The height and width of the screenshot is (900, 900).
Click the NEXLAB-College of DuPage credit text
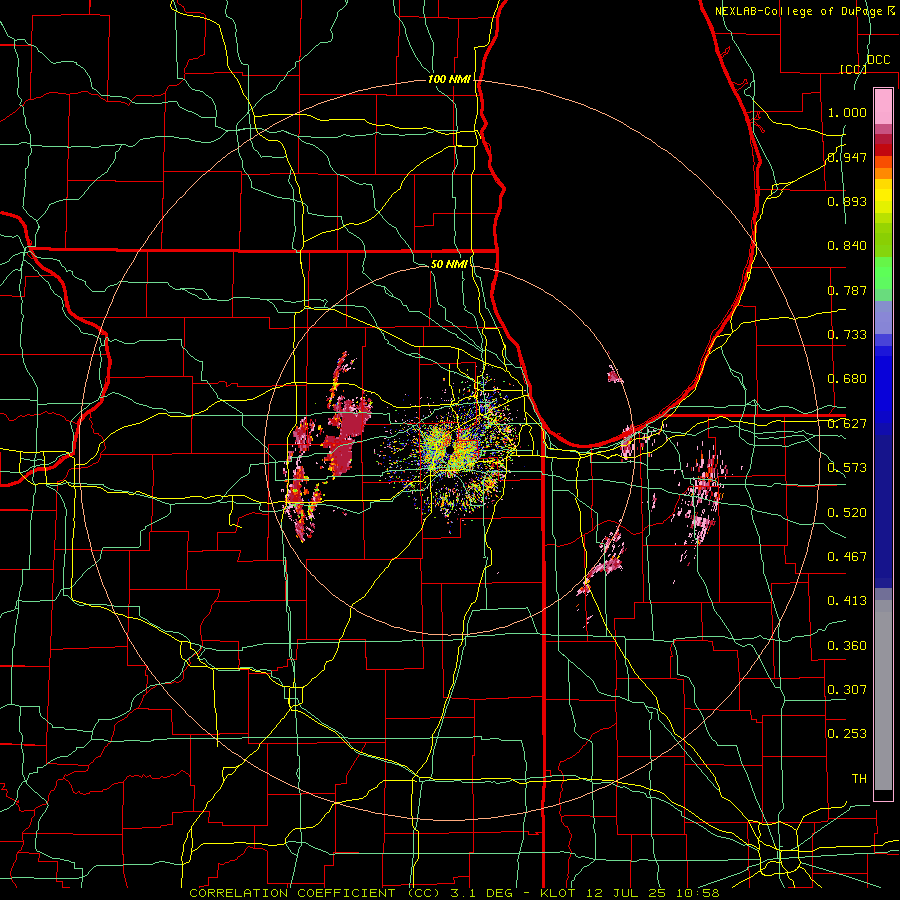coord(805,11)
